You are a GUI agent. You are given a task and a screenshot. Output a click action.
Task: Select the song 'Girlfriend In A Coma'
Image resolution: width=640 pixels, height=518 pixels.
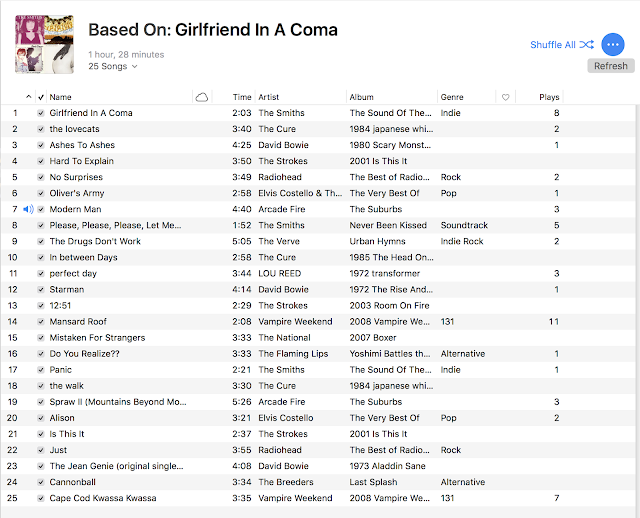click(x=91, y=113)
